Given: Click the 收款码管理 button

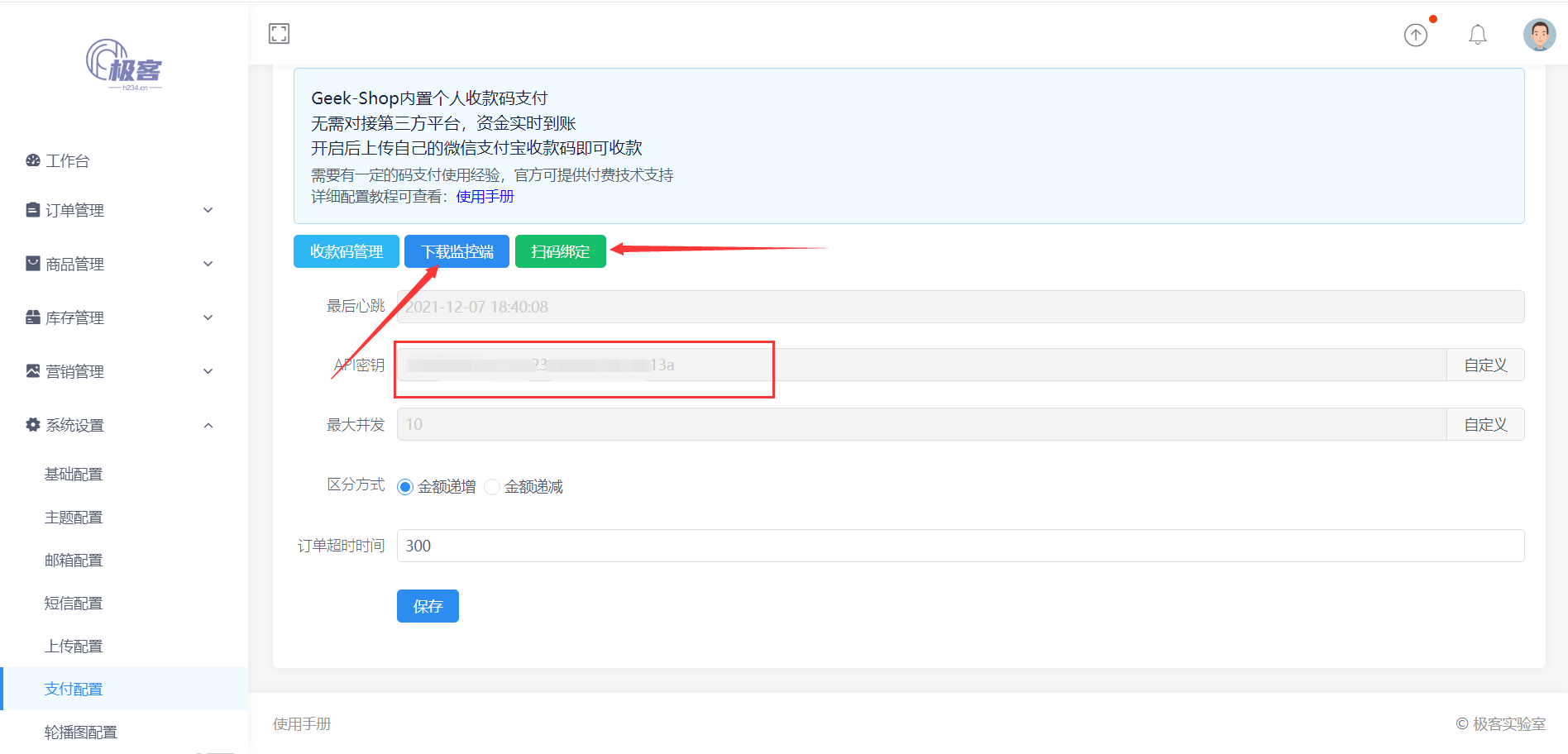Looking at the screenshot, I should click(347, 251).
